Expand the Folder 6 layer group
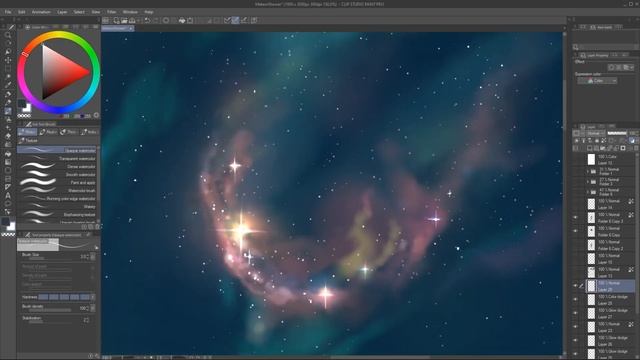Image resolution: width=640 pixels, height=360 pixels. (588, 192)
